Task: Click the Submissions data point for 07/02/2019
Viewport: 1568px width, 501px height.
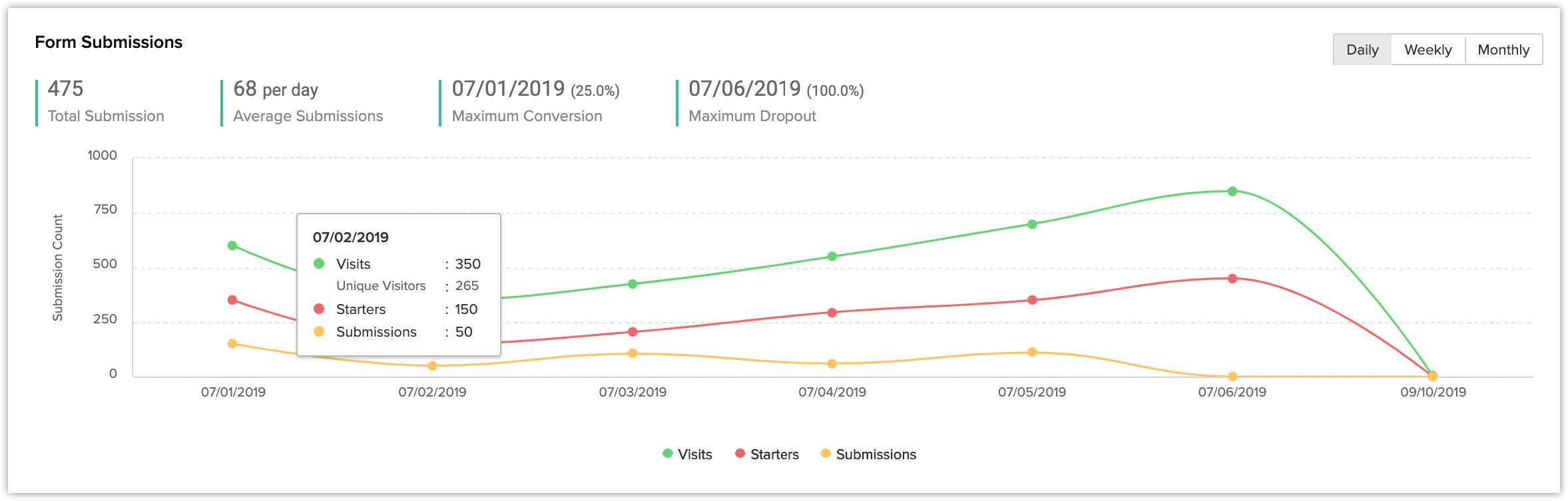Action: click(x=433, y=366)
